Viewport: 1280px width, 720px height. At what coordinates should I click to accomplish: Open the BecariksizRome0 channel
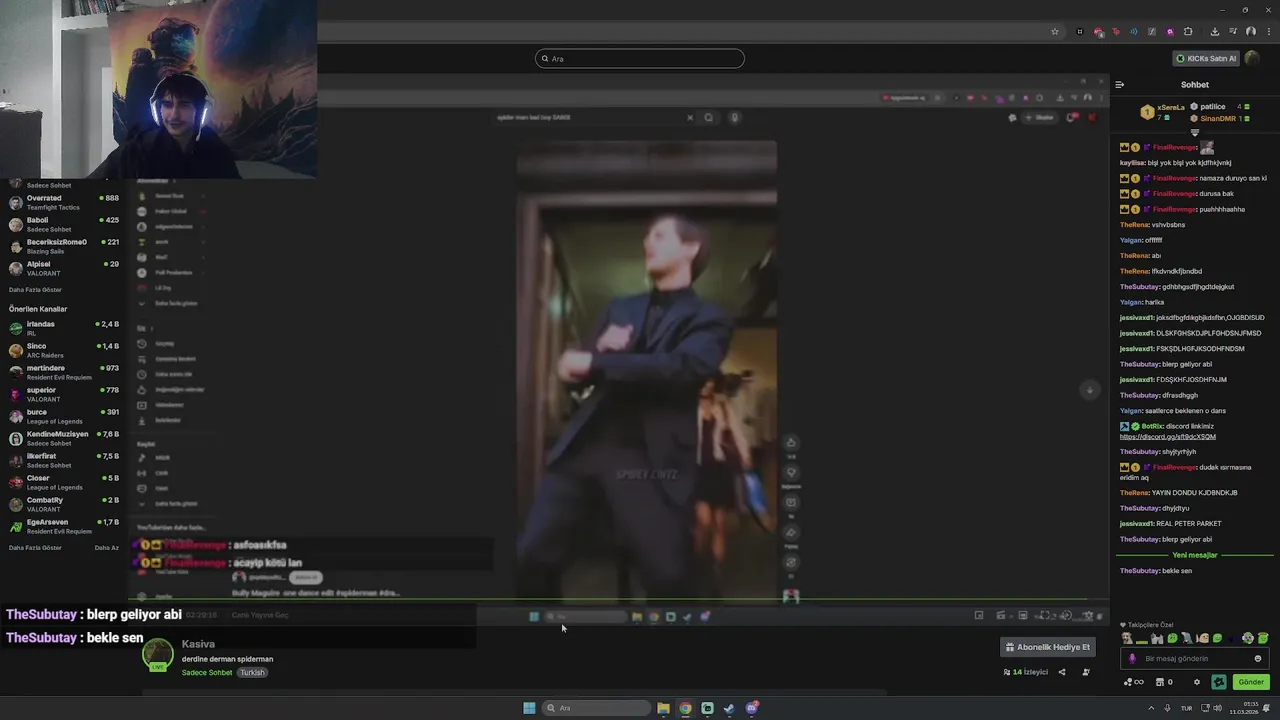click(x=64, y=246)
